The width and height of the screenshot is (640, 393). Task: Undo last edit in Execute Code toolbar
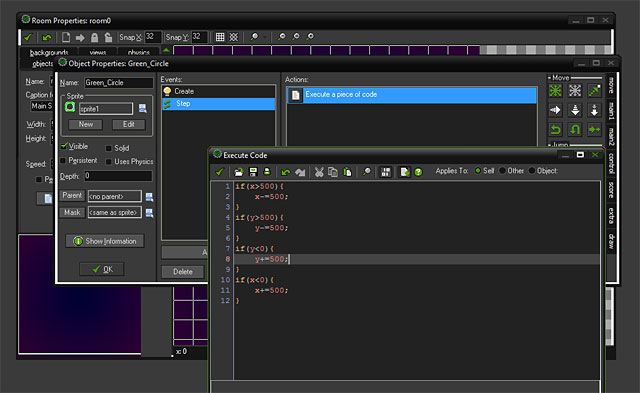286,172
